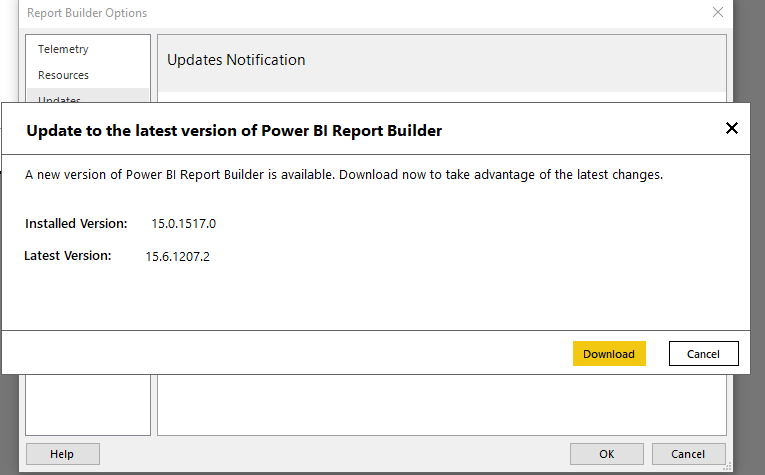The width and height of the screenshot is (765, 475).
Task: Click the update dialog title text
Action: tap(234, 131)
